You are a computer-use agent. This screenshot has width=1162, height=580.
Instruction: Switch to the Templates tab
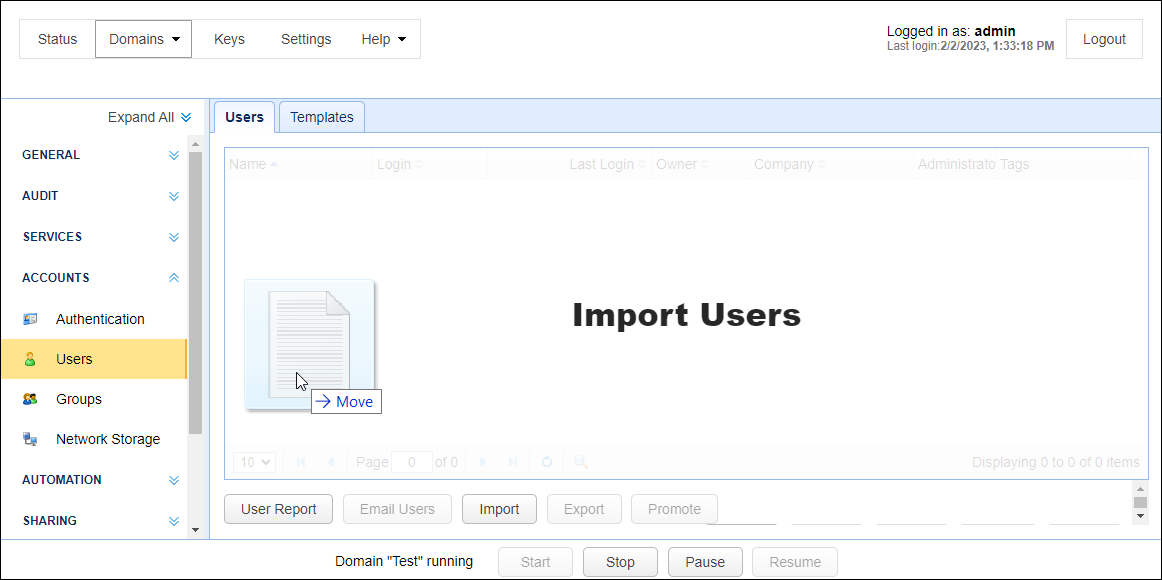click(x=321, y=117)
